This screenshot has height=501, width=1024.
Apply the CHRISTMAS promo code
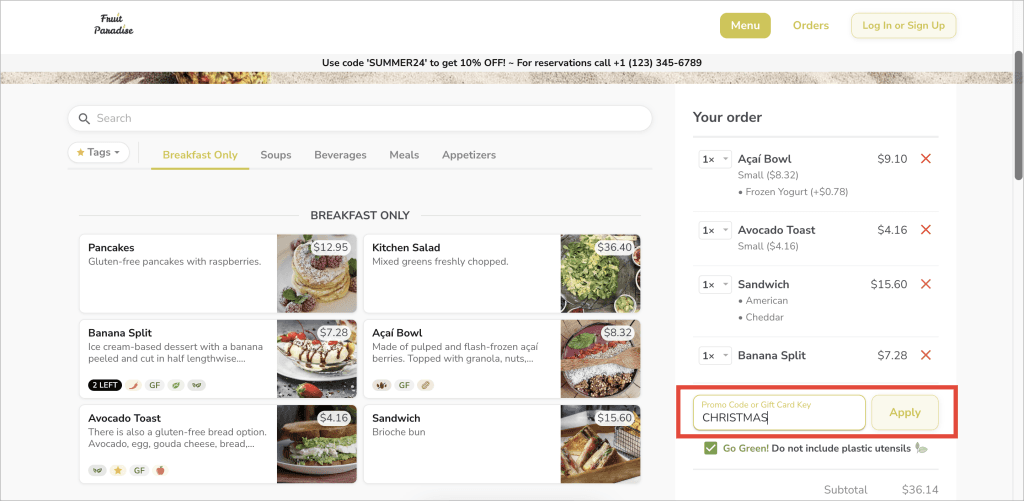point(904,413)
